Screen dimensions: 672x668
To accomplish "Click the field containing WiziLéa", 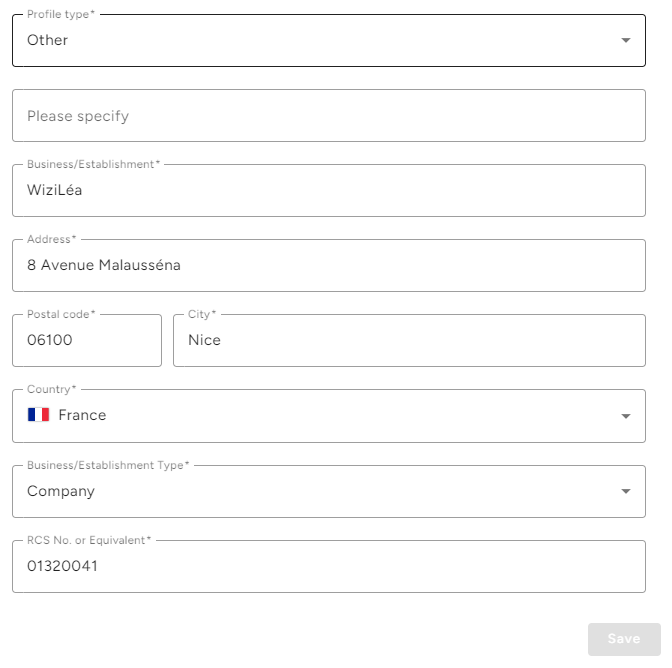I will [x=328, y=191].
